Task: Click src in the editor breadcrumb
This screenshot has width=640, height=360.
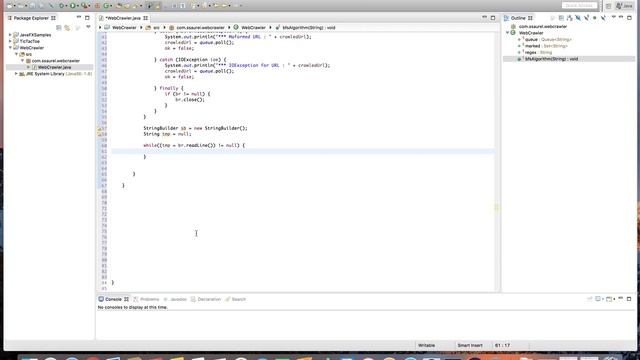Action: pyautogui.click(x=153, y=27)
